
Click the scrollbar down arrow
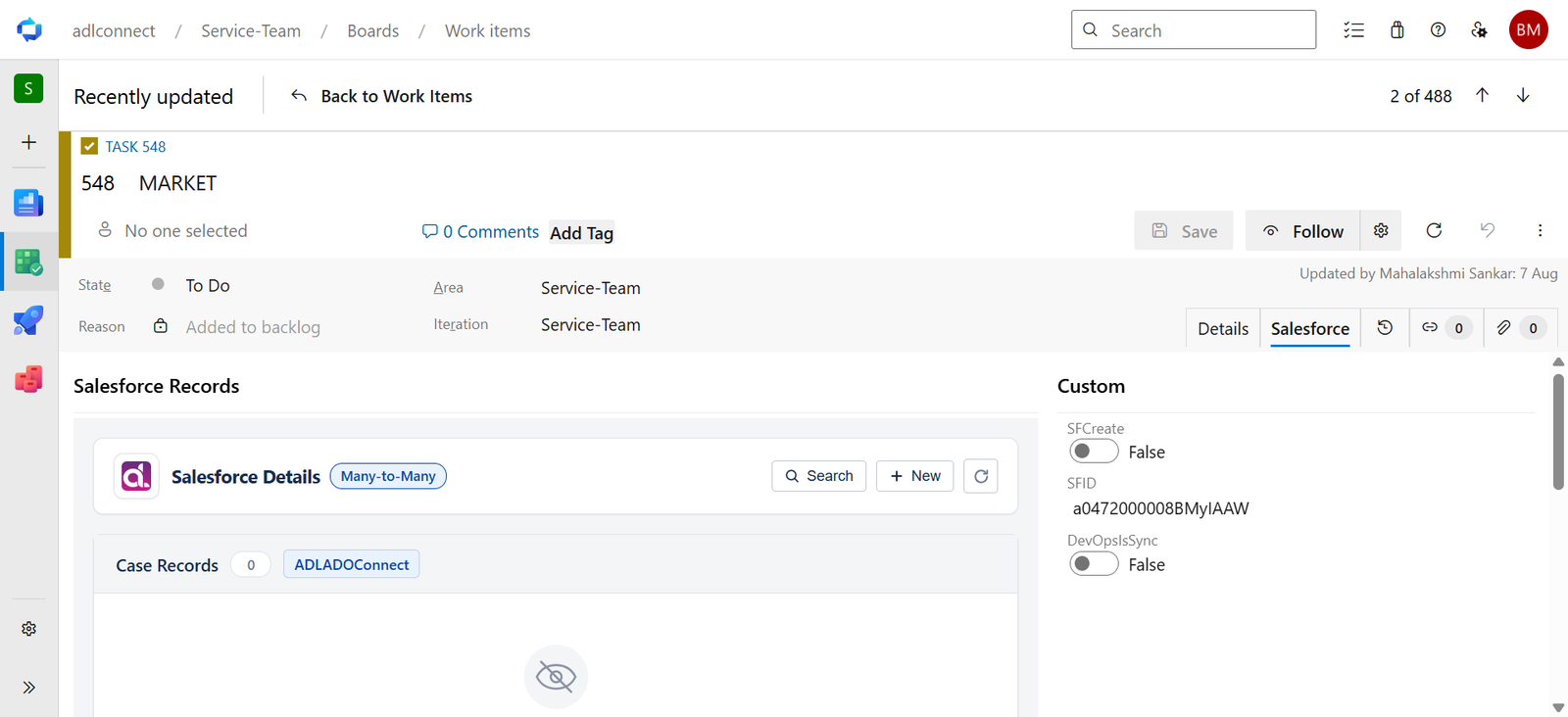[1558, 707]
